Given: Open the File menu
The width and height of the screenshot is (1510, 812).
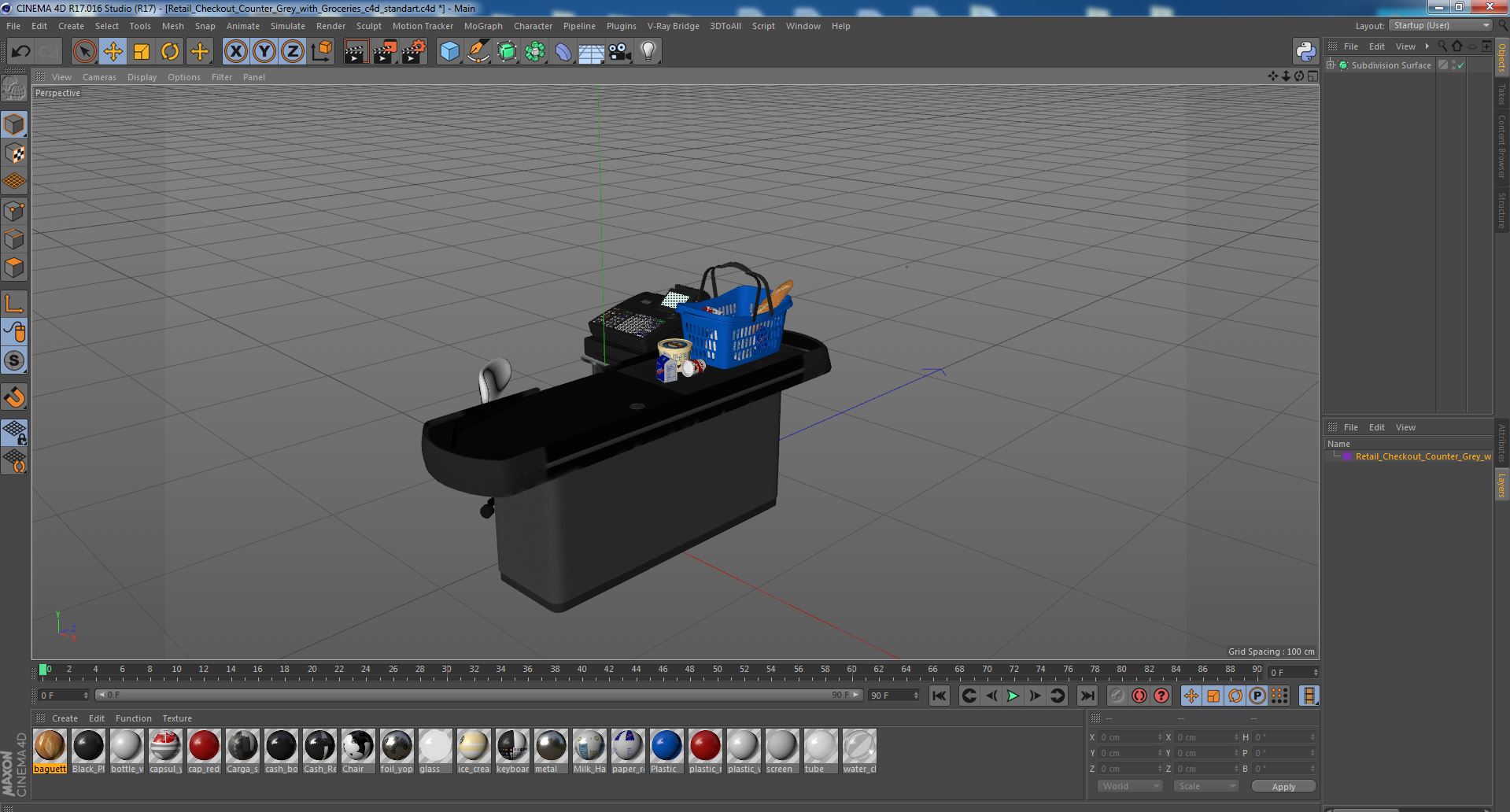Looking at the screenshot, I should tap(13, 26).
